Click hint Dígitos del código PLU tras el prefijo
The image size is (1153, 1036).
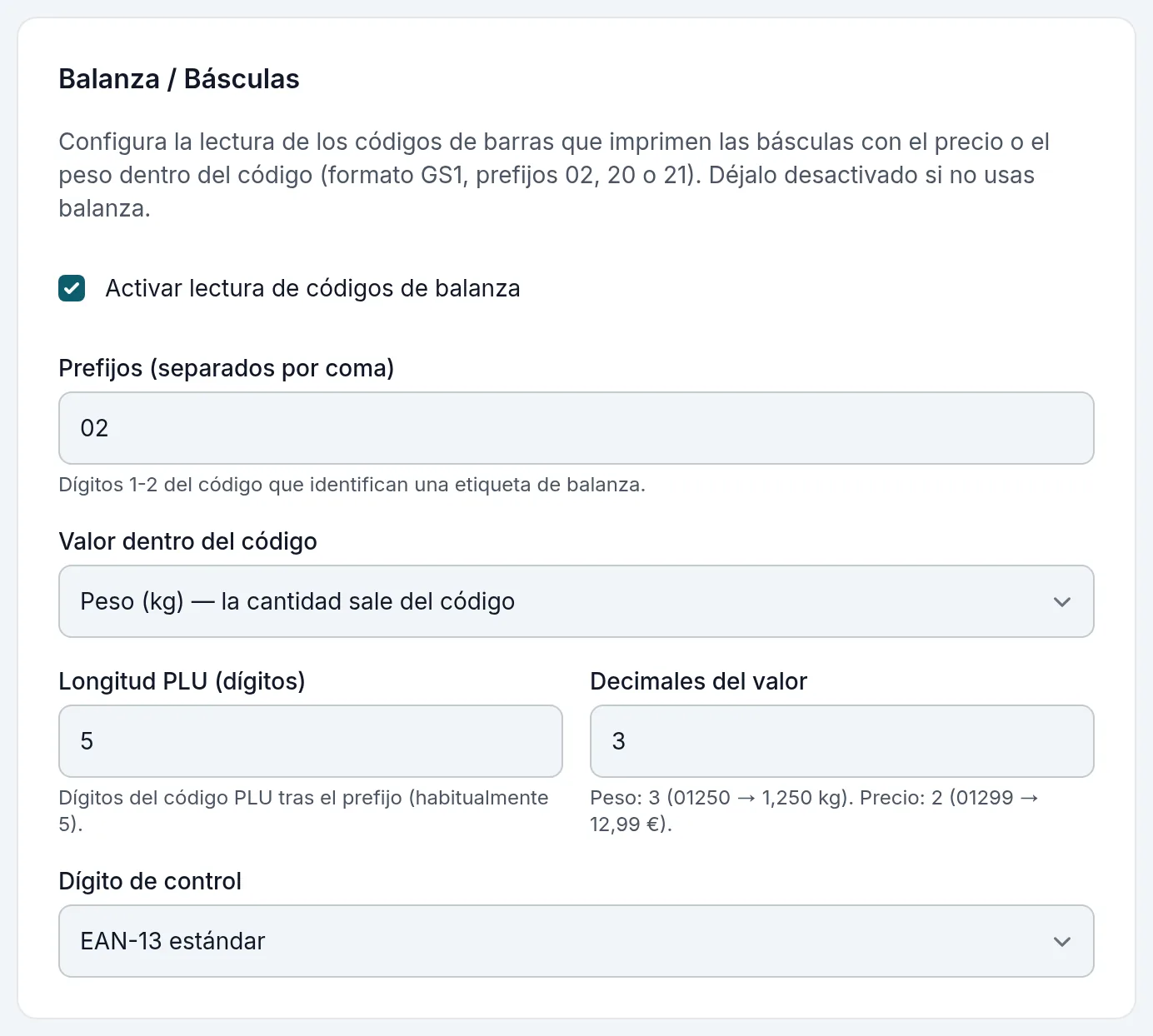coord(303,811)
